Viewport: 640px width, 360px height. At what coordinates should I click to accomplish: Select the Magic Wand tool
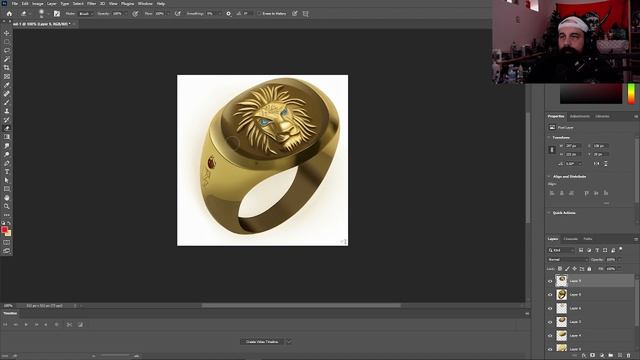click(7, 59)
